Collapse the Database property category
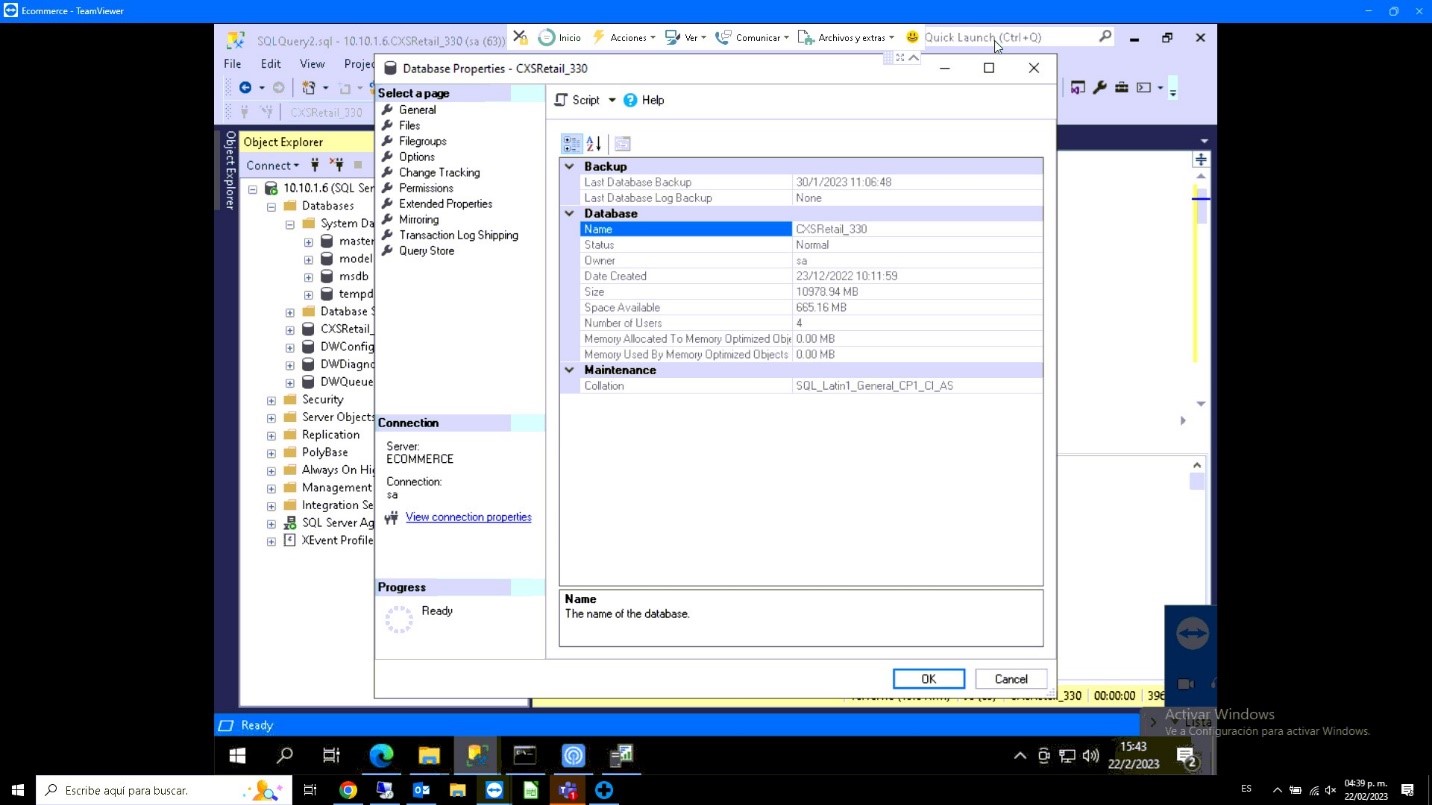1432x805 pixels. click(x=569, y=214)
